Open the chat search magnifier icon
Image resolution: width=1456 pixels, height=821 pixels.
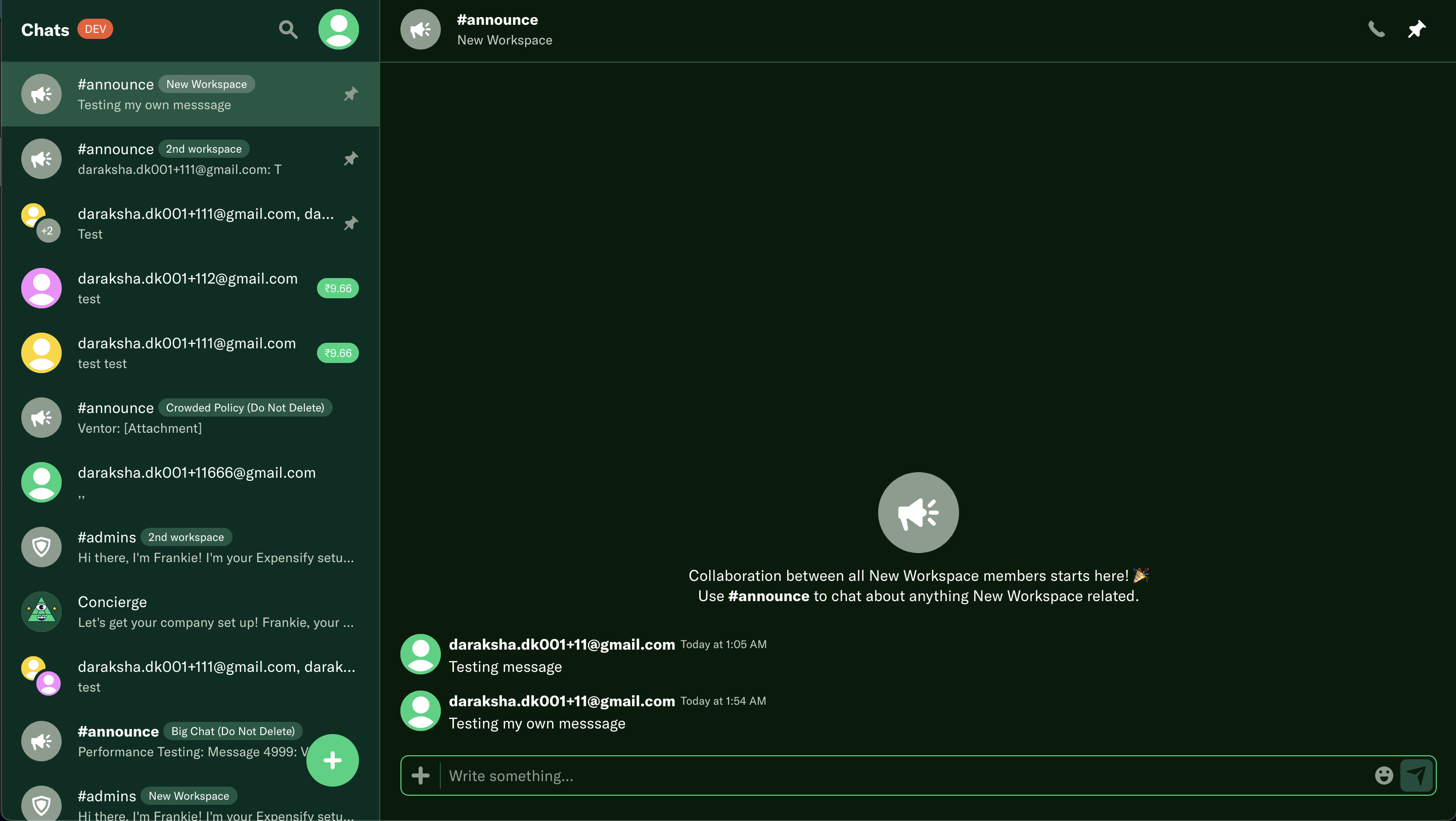tap(288, 29)
